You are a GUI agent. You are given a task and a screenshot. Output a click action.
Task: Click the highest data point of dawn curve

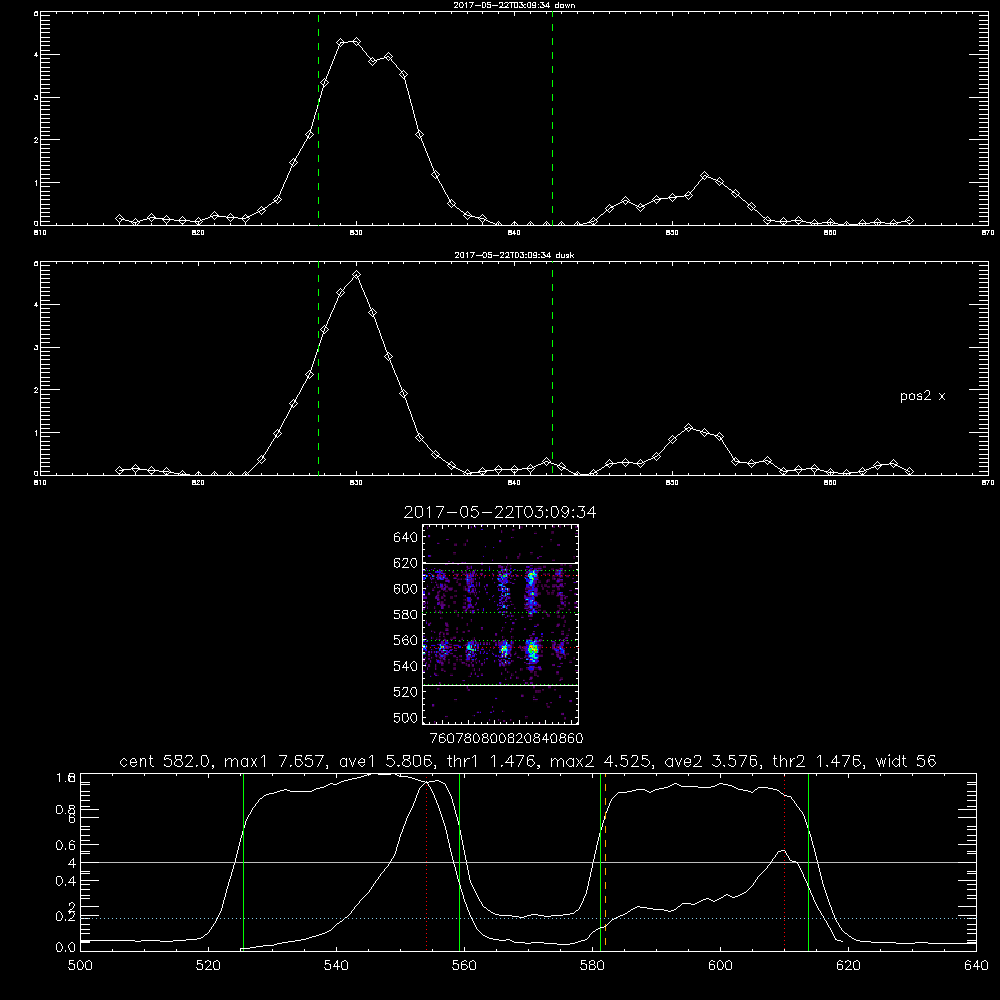click(357, 41)
